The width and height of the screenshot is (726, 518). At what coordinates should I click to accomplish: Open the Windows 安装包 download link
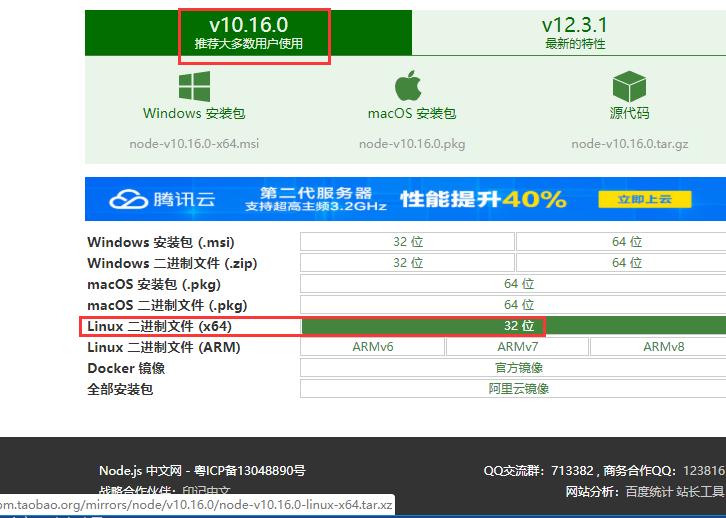pos(194,113)
